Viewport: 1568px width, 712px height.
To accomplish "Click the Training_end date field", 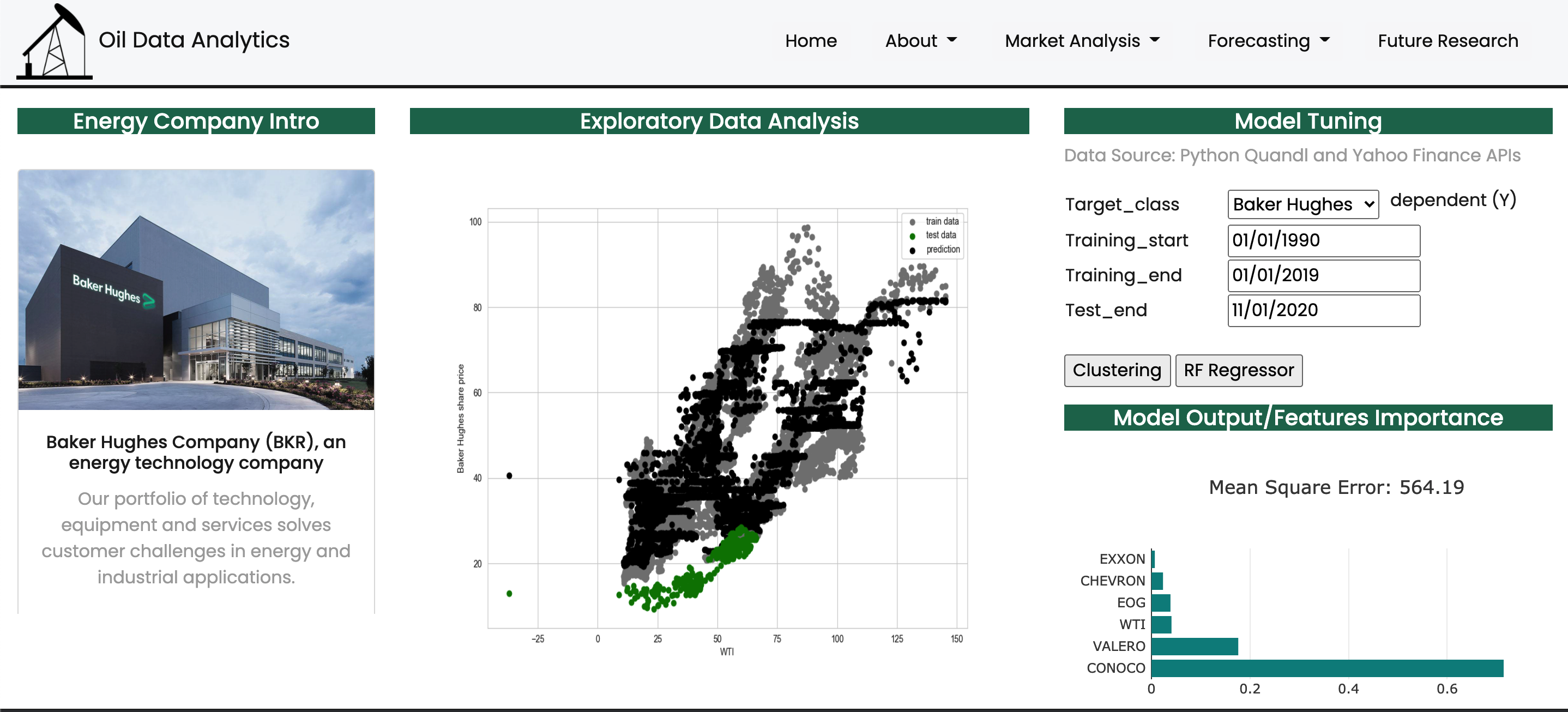I will coord(1323,275).
